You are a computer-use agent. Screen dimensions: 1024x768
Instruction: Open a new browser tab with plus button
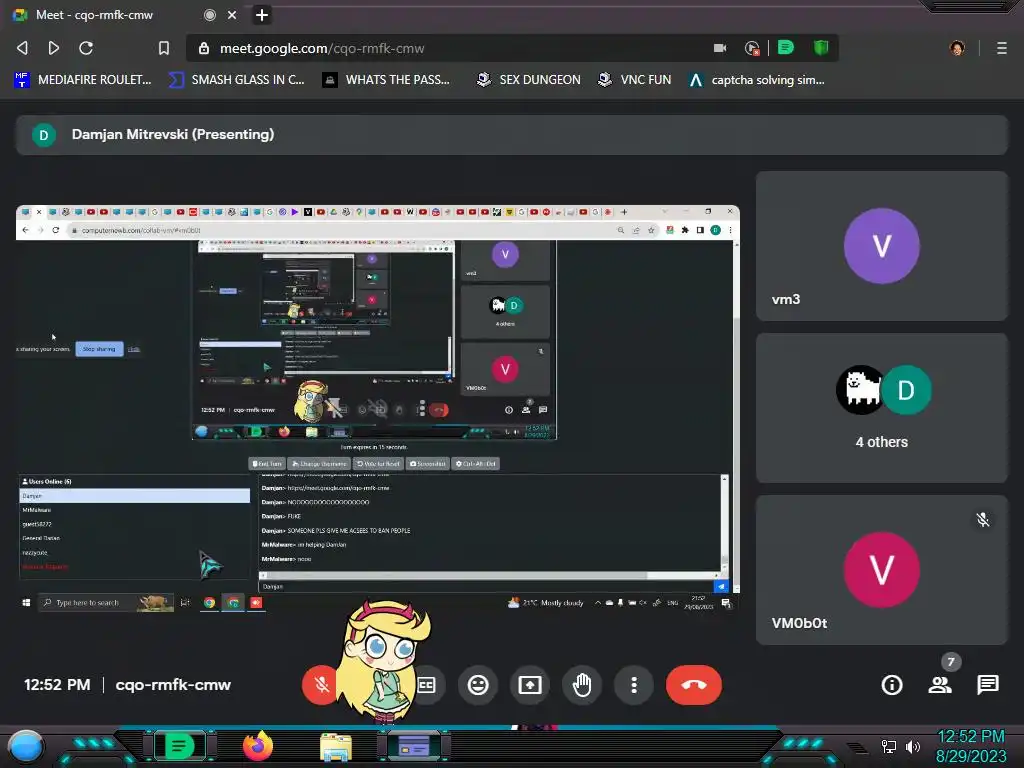(x=262, y=15)
